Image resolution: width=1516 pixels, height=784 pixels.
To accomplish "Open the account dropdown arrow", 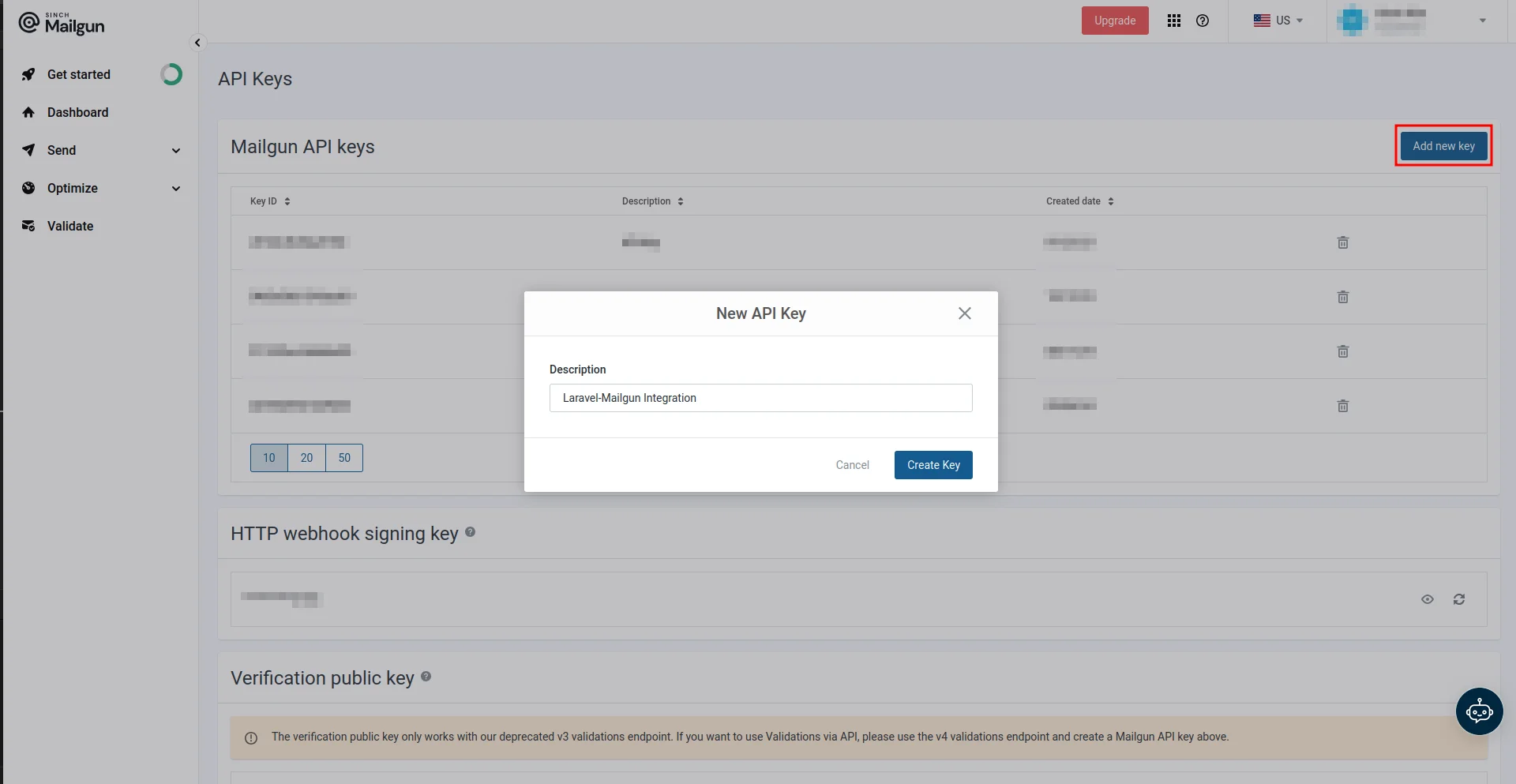I will click(x=1483, y=21).
